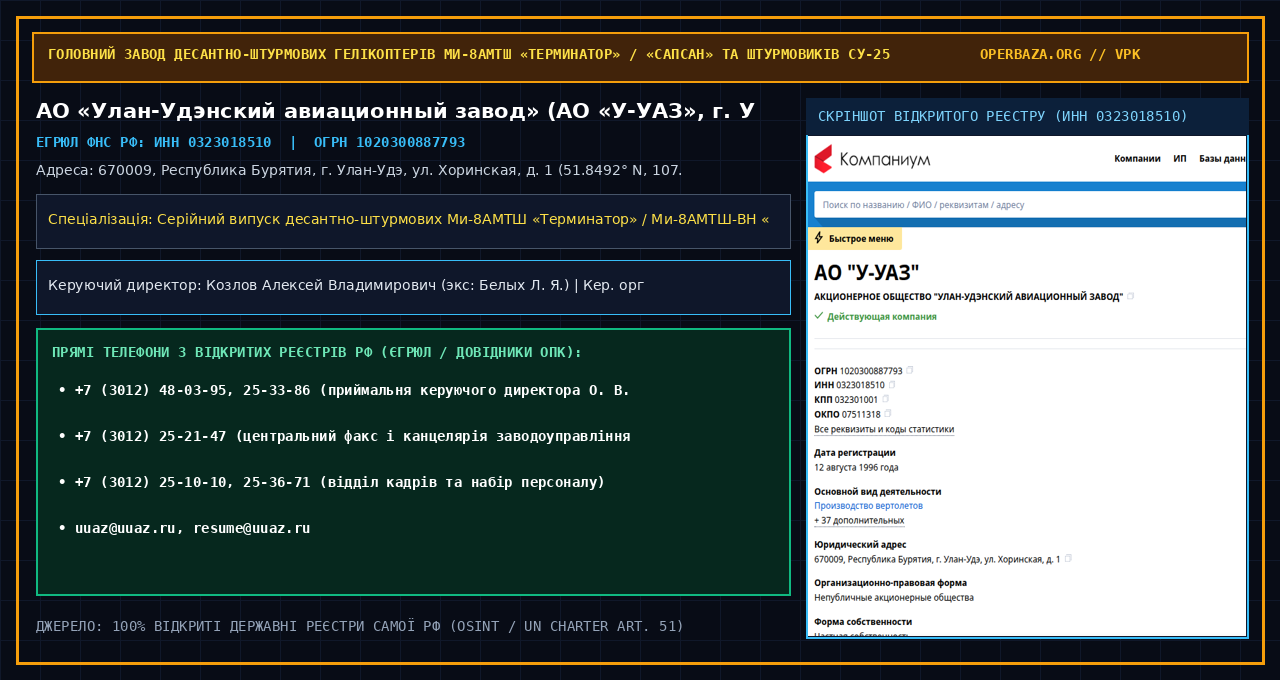Image resolution: width=1280 pixels, height=680 pixels.
Task: Click the АО "У-УАЗ" heading in registry page
Action: point(866,273)
